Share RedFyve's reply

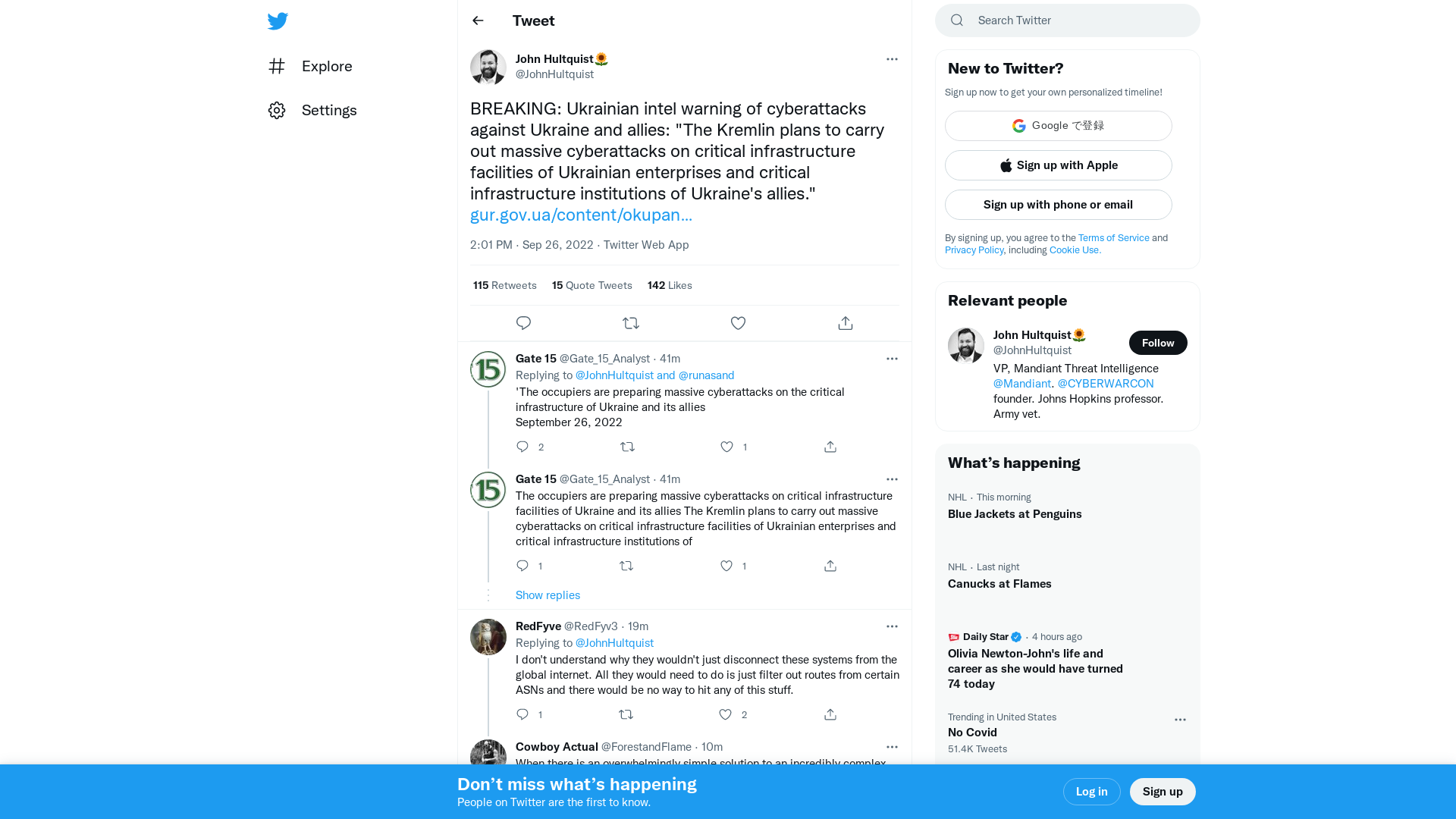(x=830, y=714)
